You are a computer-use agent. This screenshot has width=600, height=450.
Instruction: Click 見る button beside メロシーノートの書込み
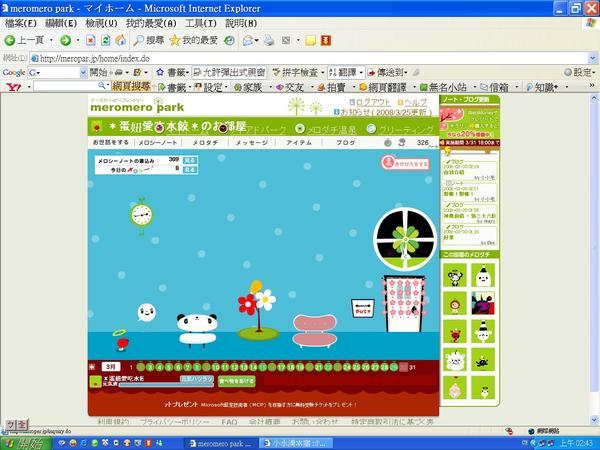(190, 160)
